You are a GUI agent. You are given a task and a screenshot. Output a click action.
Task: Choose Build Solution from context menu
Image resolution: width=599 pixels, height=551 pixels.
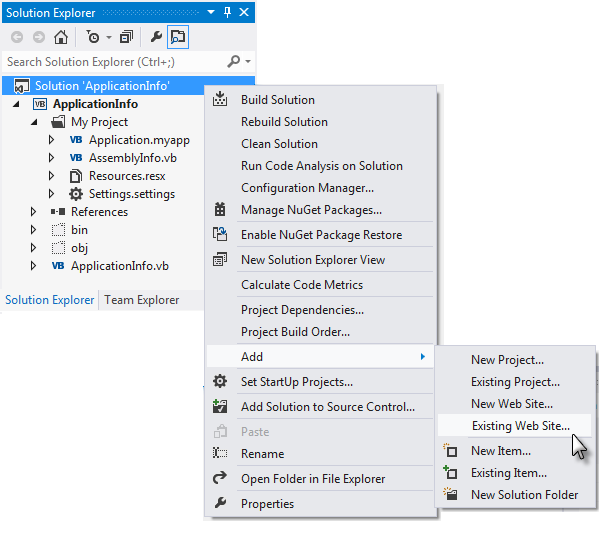(278, 100)
